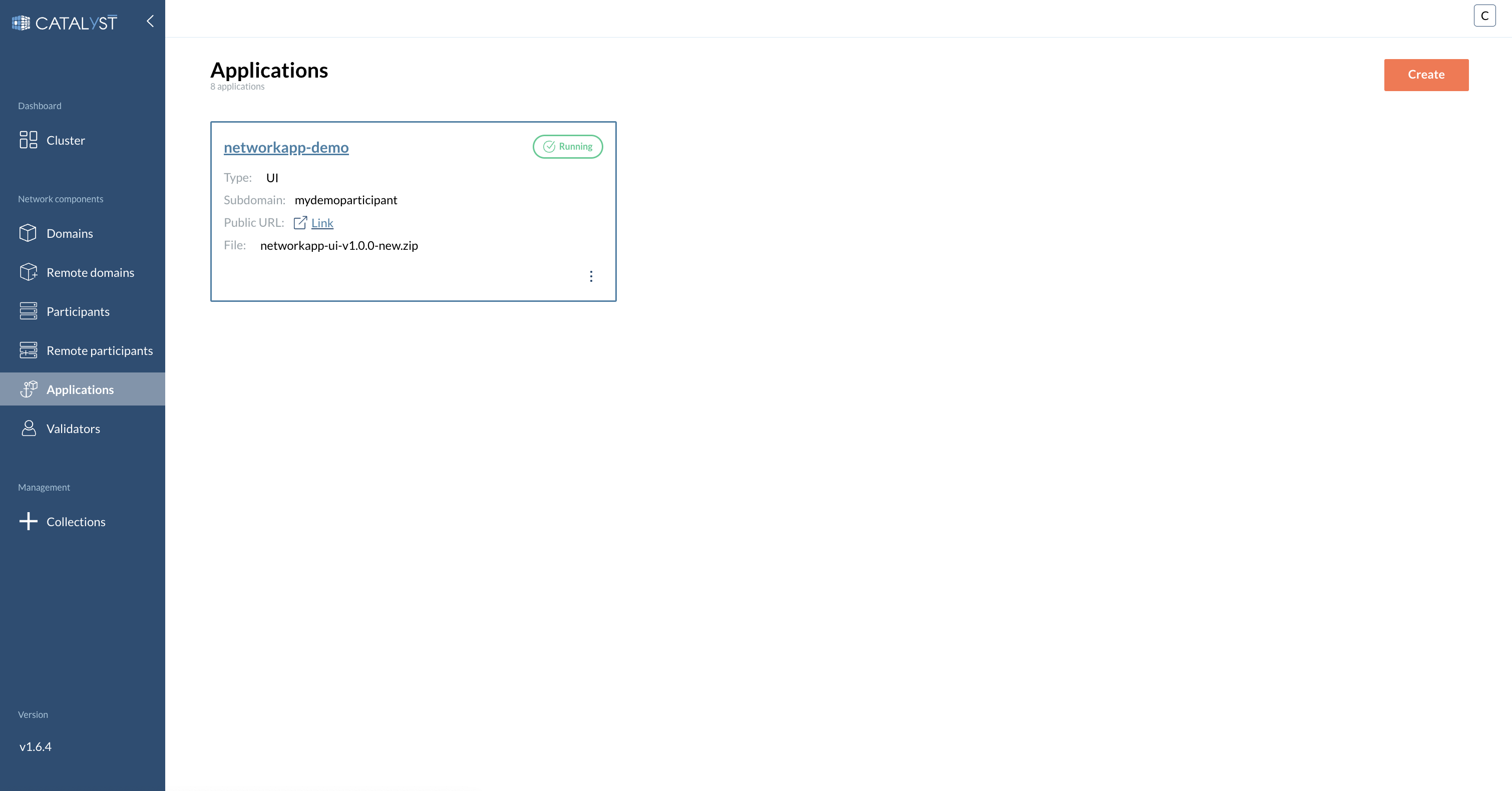Open Remote participants via its sidebar icon

click(29, 350)
